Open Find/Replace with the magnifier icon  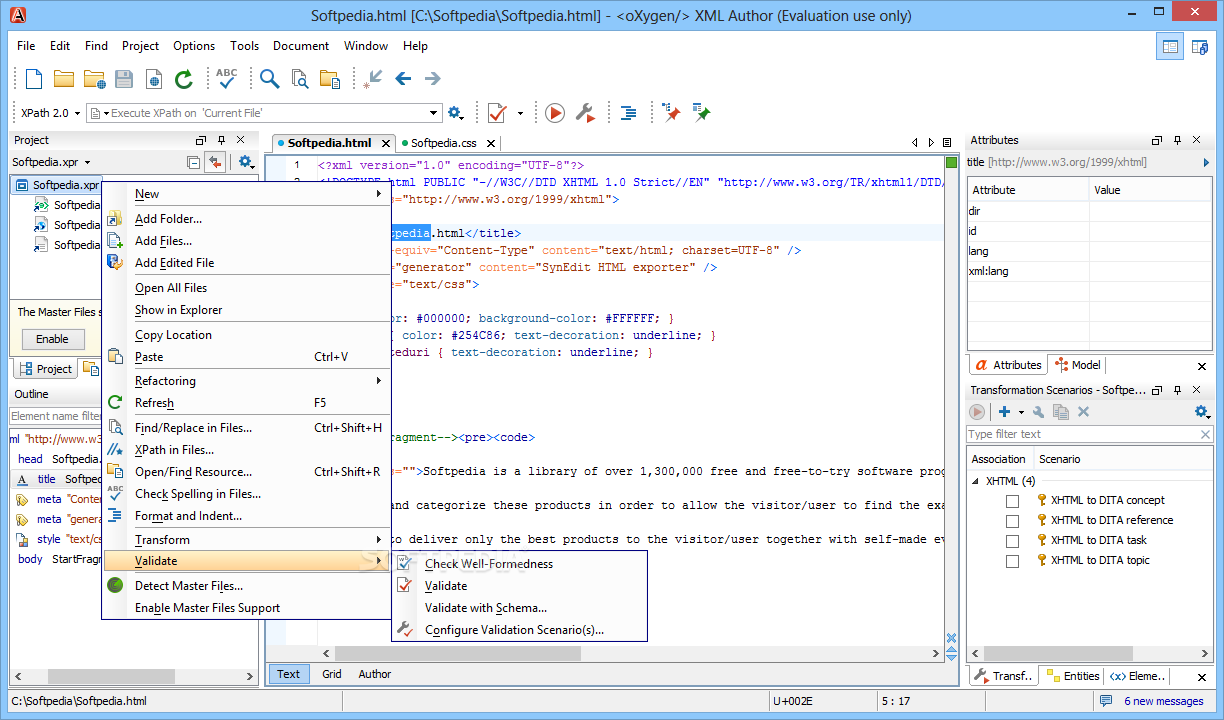[270, 79]
